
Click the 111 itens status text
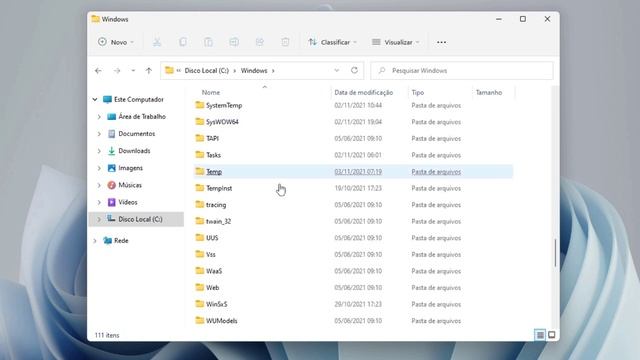click(107, 335)
